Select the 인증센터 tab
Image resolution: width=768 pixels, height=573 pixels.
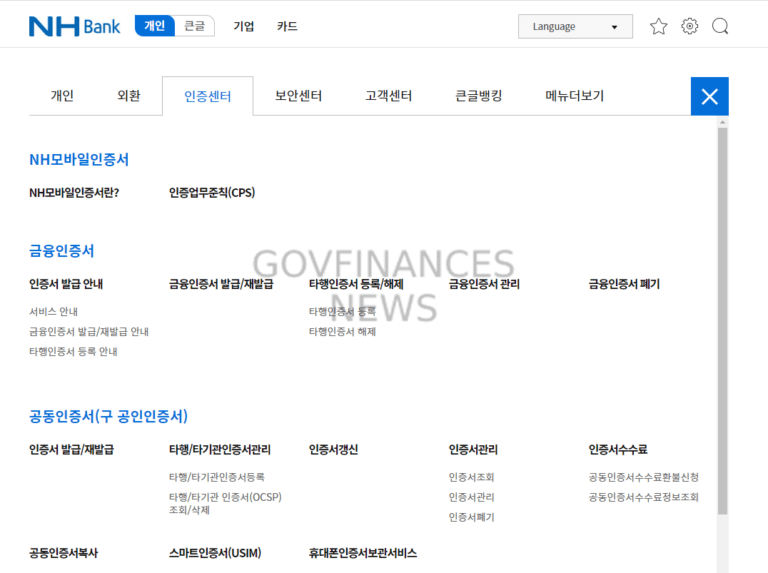pyautogui.click(x=208, y=96)
